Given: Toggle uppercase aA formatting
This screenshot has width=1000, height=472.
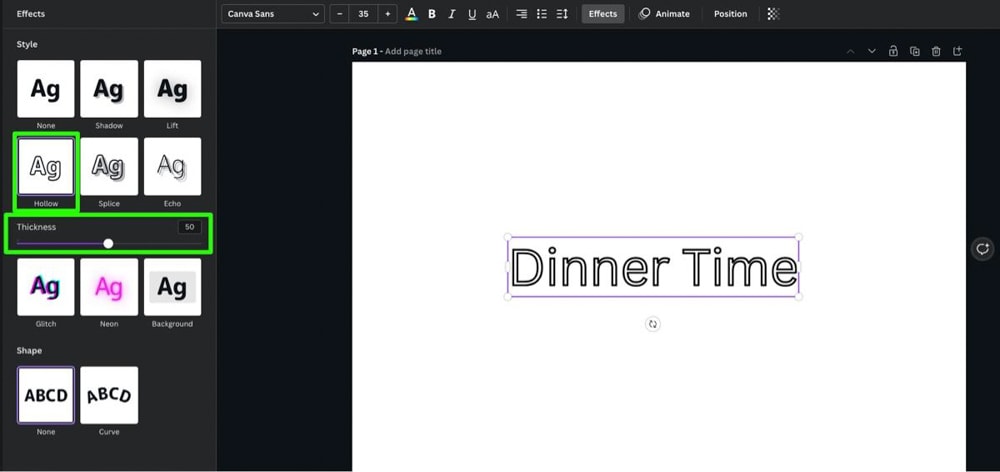Looking at the screenshot, I should pos(492,13).
